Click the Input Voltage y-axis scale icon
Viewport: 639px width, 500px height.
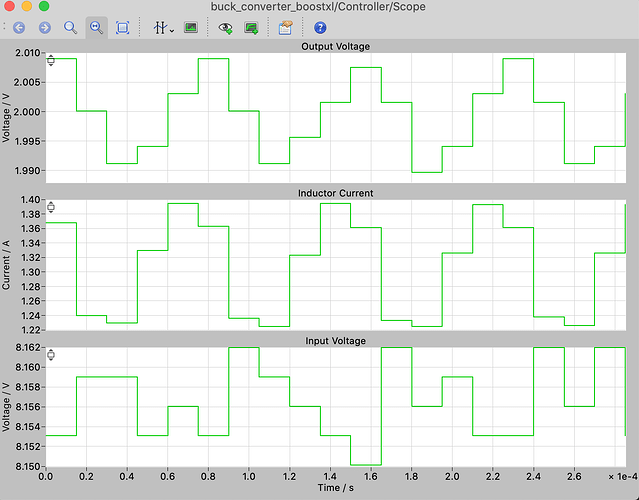tap(51, 355)
